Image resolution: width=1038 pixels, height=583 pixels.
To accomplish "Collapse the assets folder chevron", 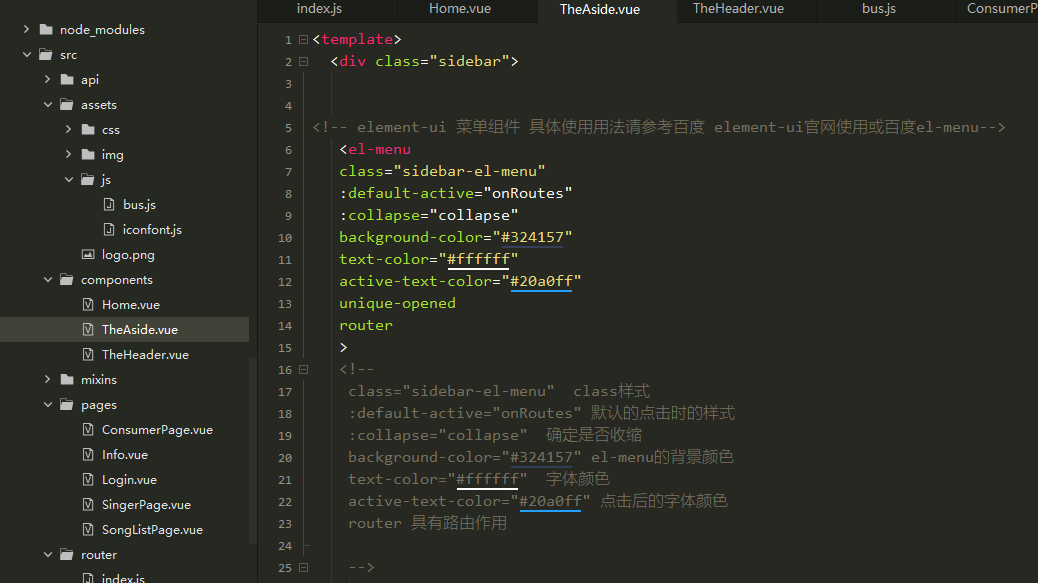I will (48, 105).
